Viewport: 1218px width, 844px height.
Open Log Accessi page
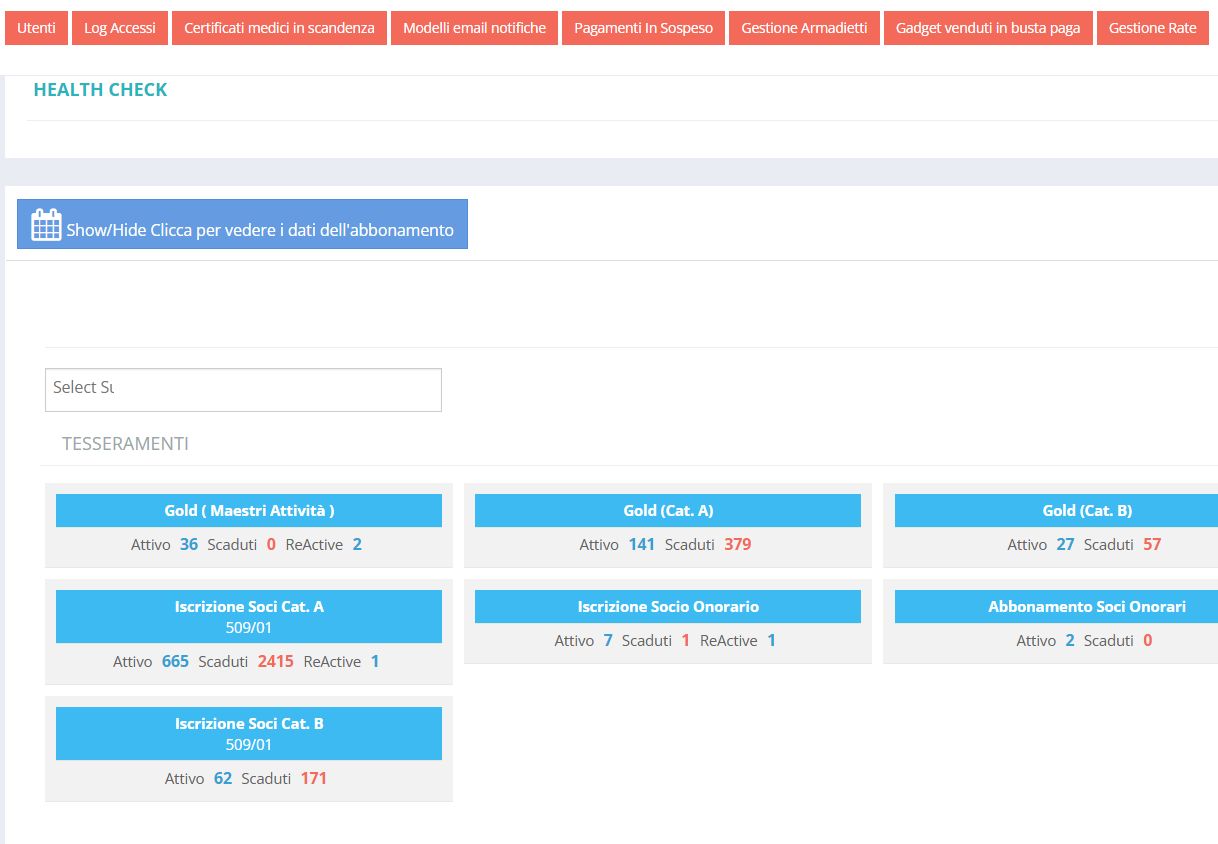(120, 28)
